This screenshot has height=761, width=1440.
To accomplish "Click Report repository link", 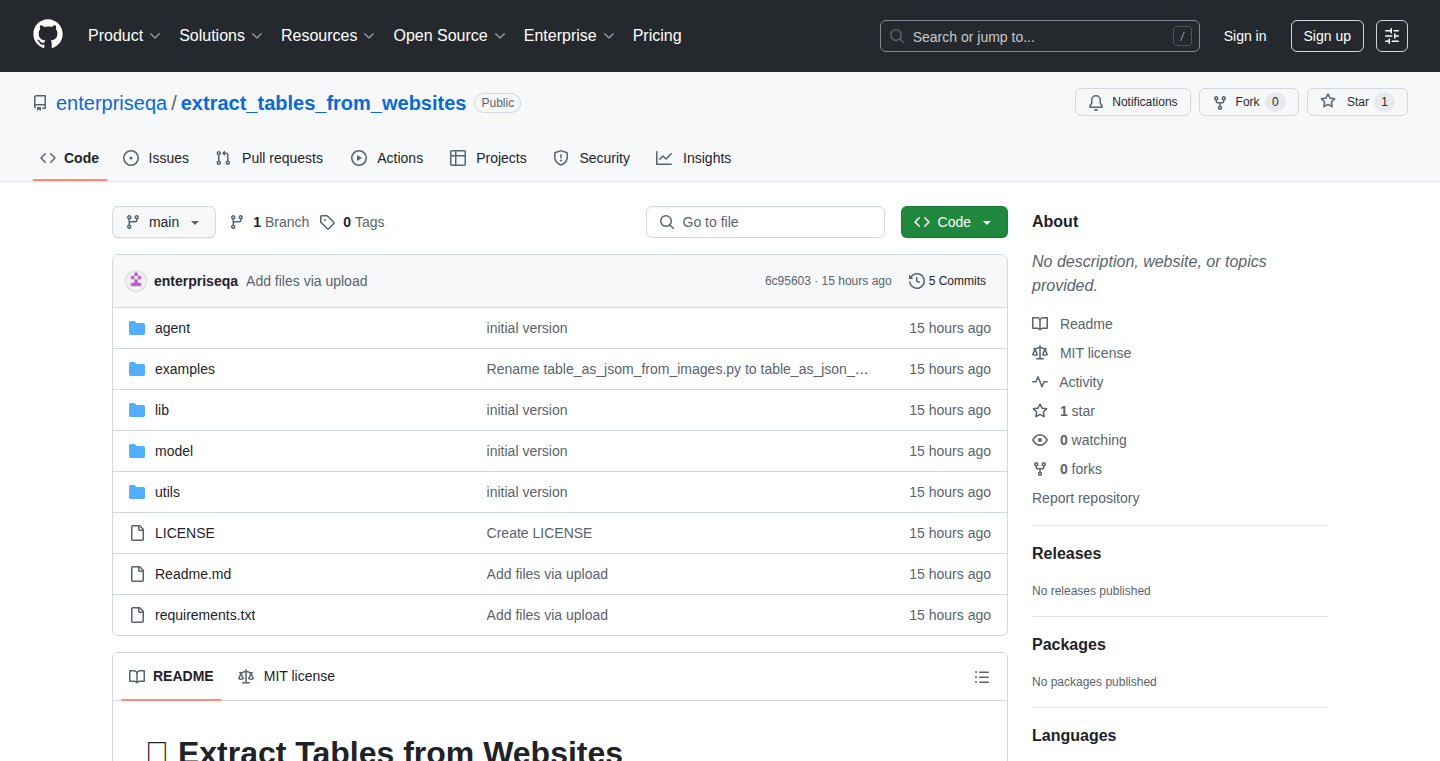I will coord(1085,498).
